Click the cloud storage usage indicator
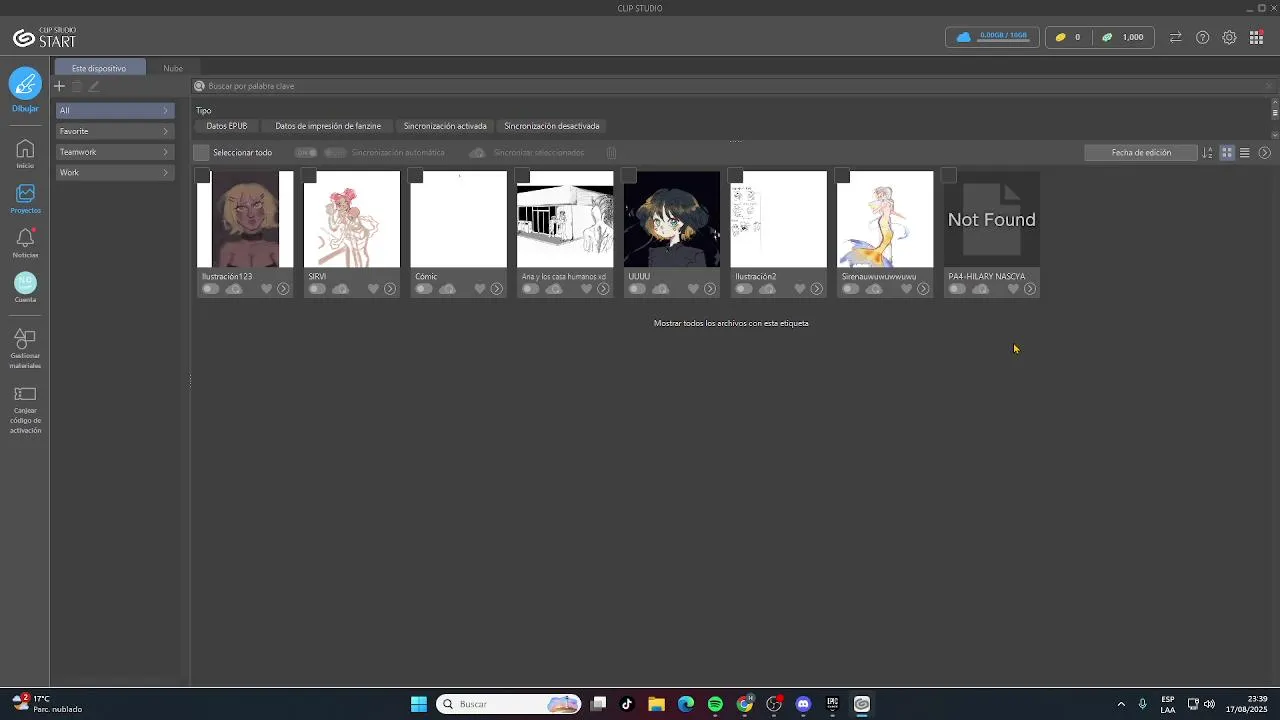Viewport: 1280px width, 720px height. coord(992,37)
